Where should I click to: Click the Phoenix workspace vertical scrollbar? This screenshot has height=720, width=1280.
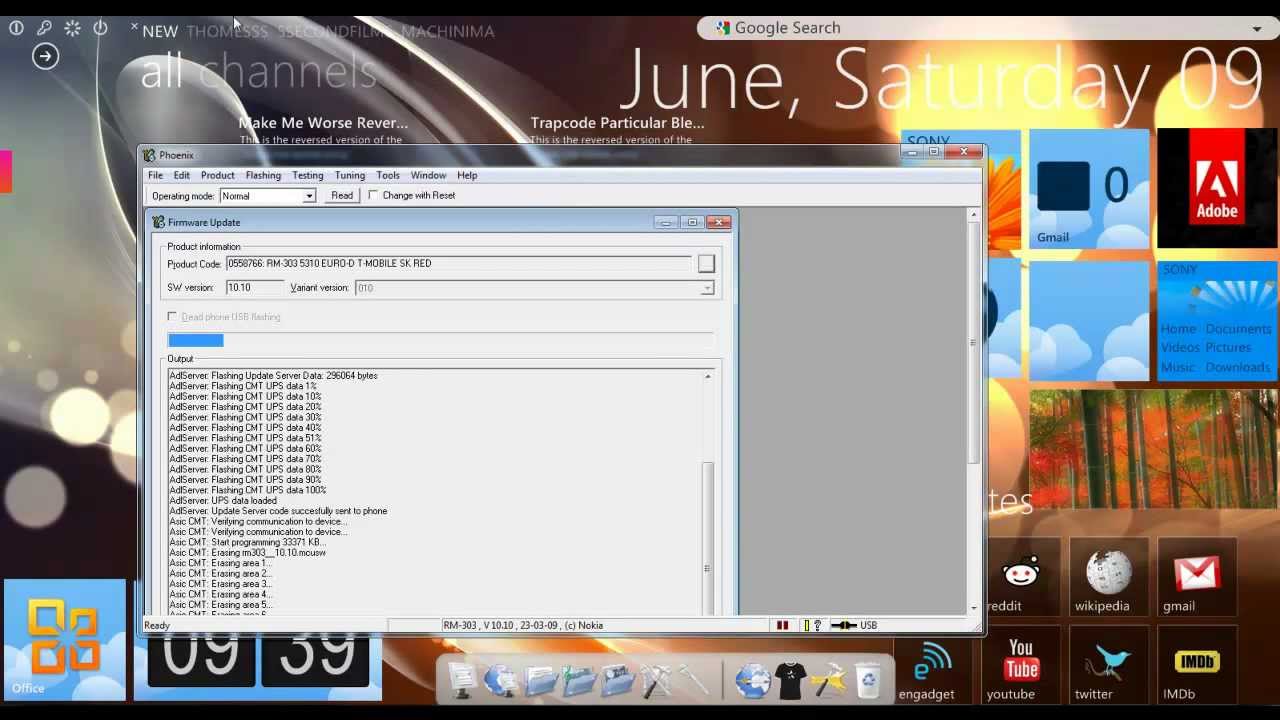(973, 410)
